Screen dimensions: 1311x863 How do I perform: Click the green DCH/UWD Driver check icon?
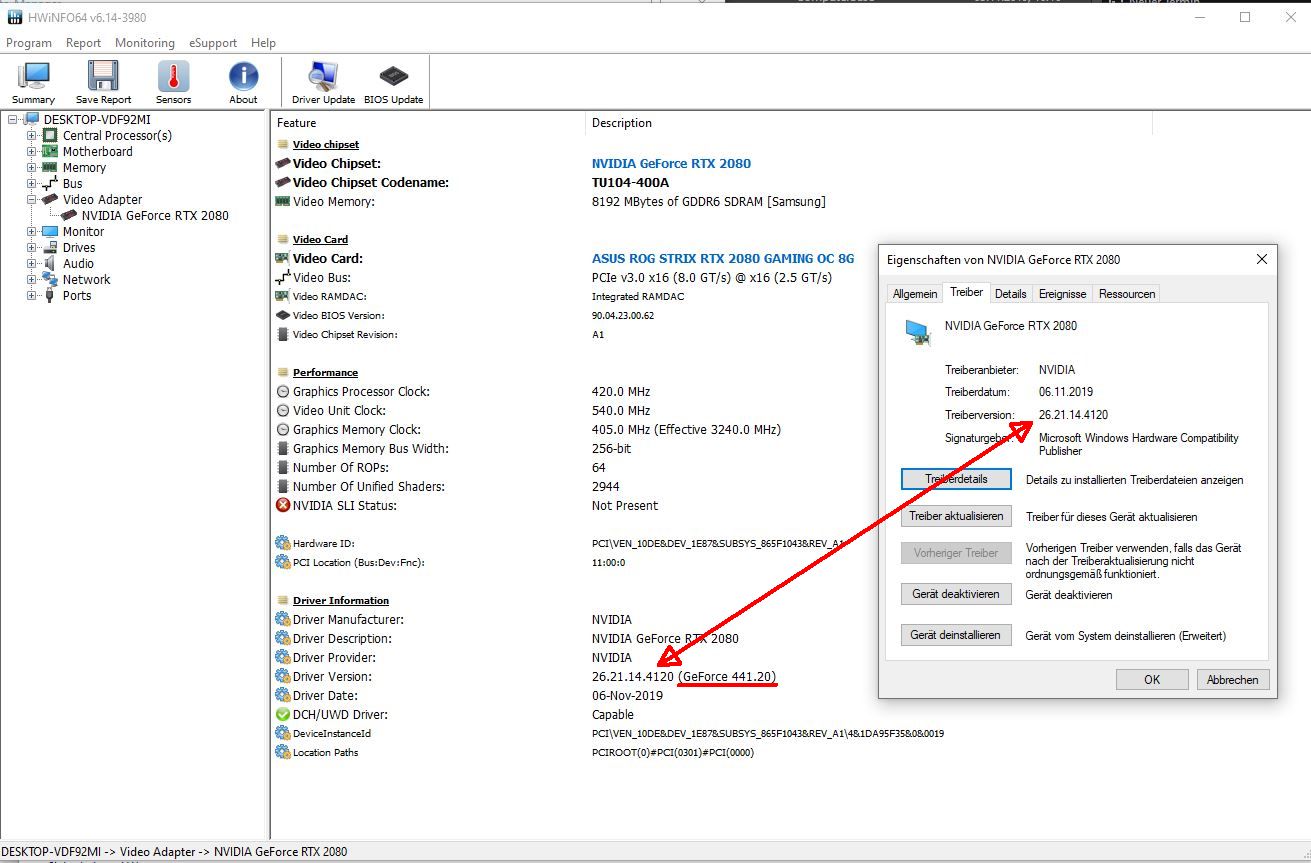coord(283,714)
